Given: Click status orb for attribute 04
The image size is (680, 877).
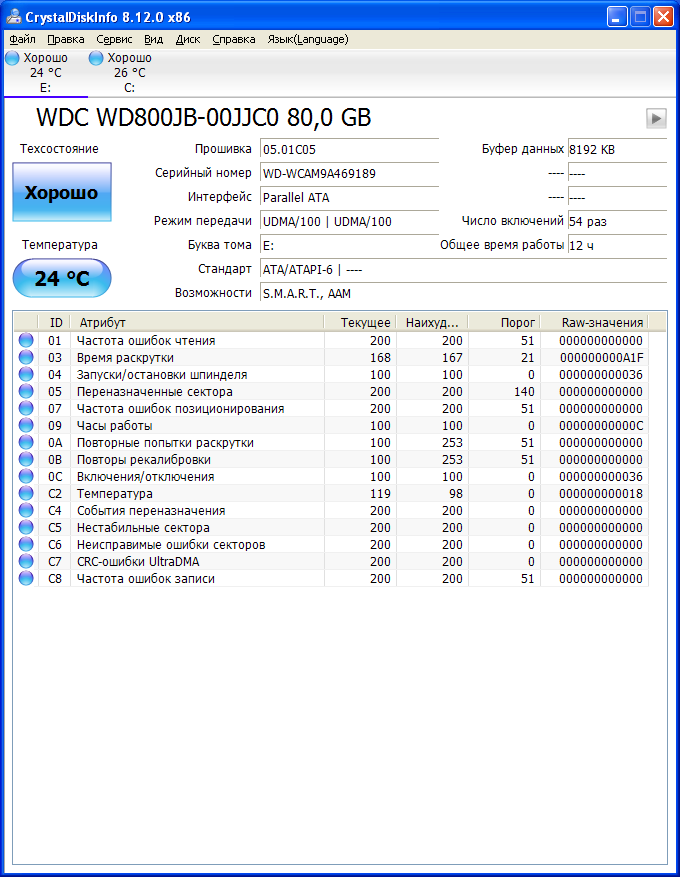Looking at the screenshot, I should coord(26,374).
